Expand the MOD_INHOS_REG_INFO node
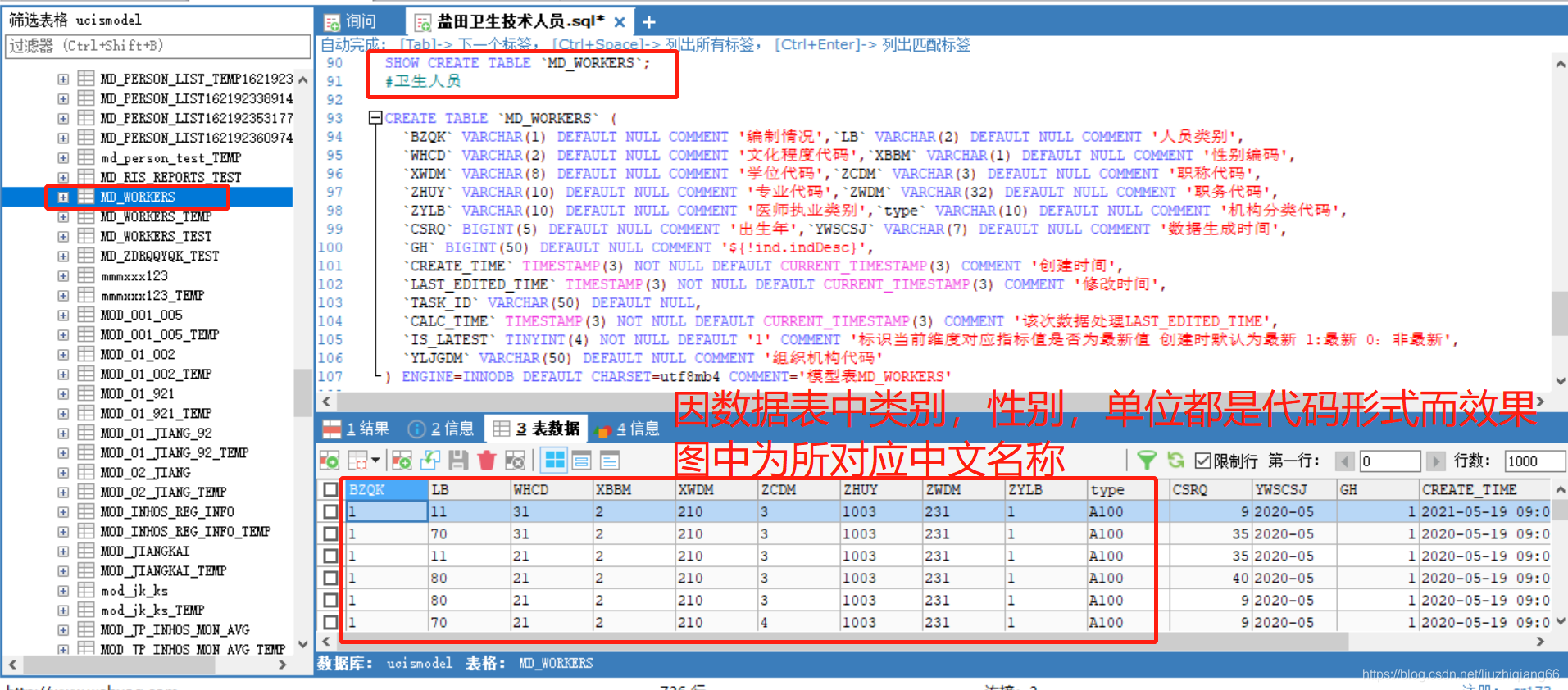 pos(63,511)
